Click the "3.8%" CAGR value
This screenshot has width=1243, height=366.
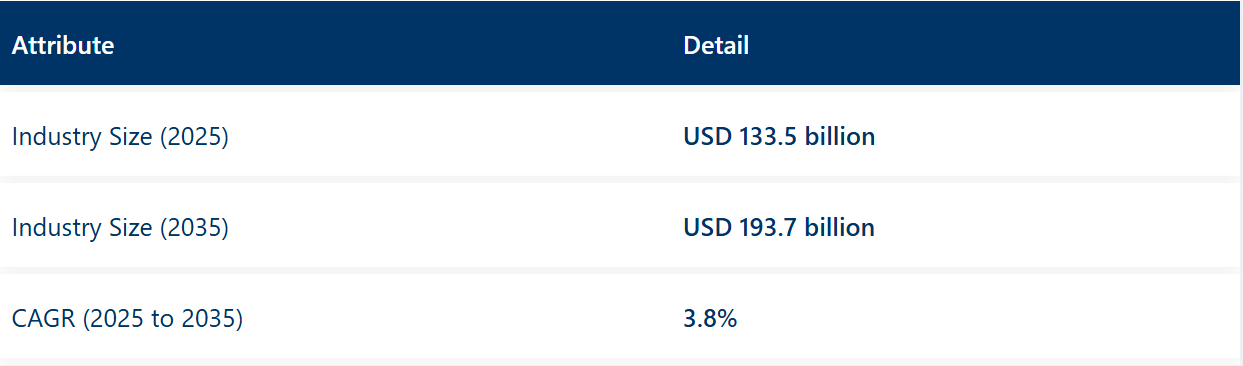710,320
